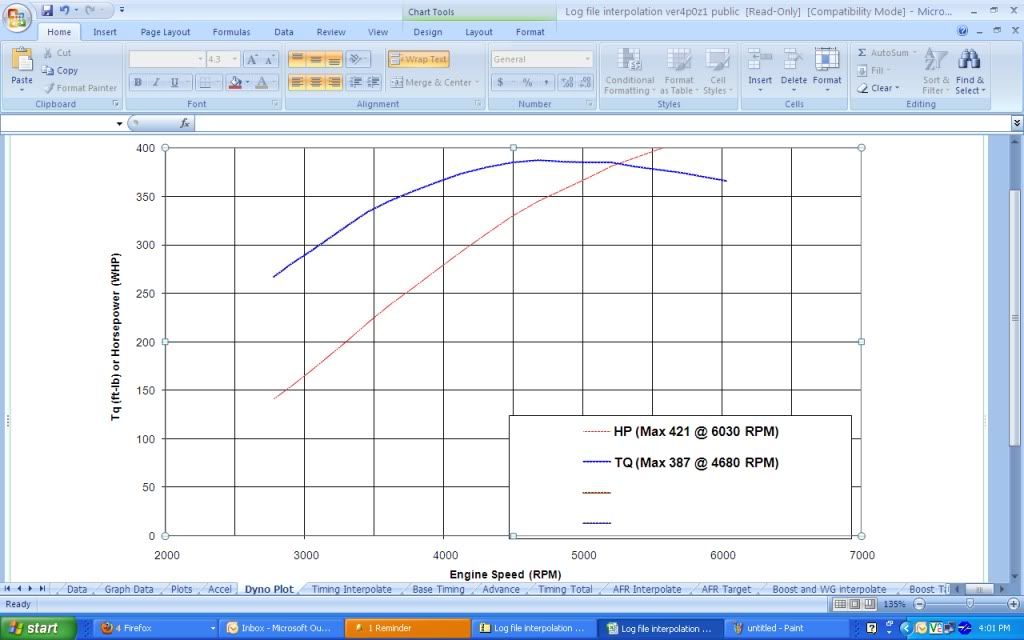Screen dimensions: 1024x640
Task: Toggle middle vertical alignment
Action: (316, 59)
